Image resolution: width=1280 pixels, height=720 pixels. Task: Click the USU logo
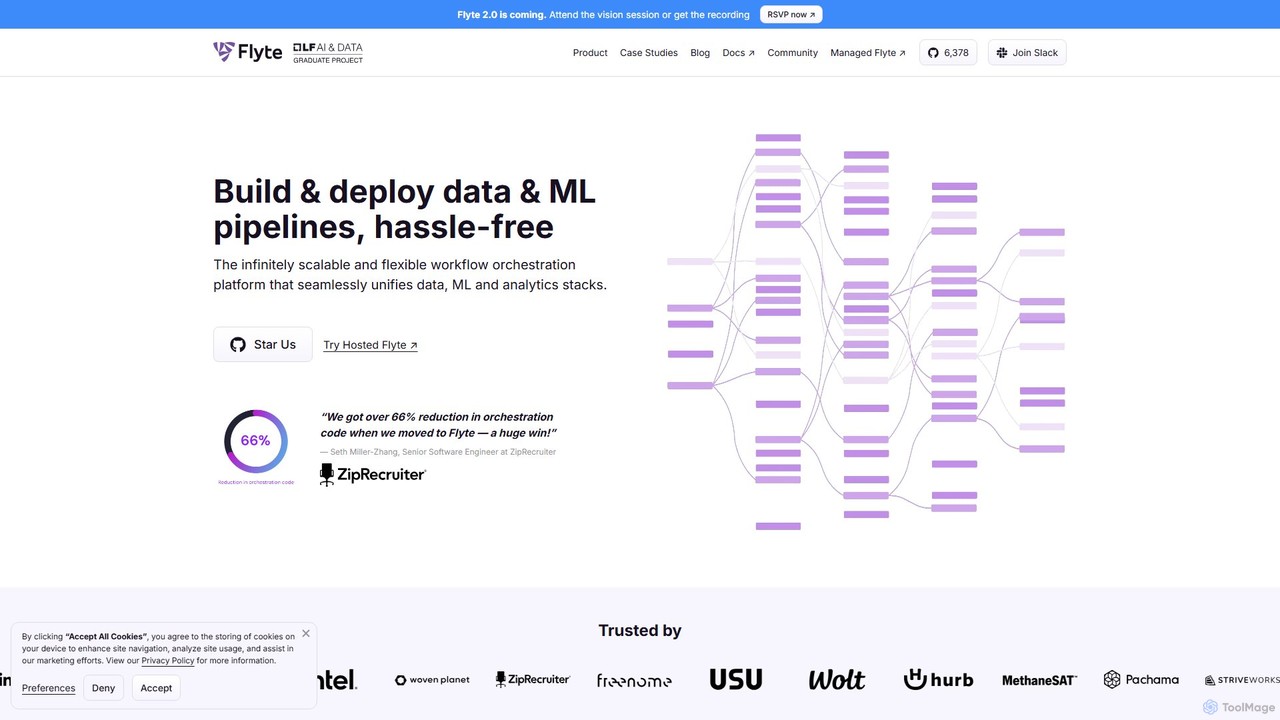736,679
